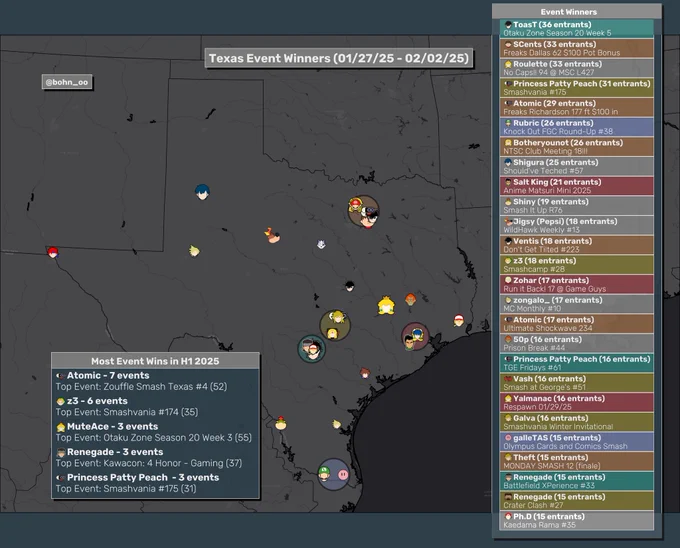This screenshot has width=680, height=548.
Task: Click the black-haired character head map marker
Action: (350, 286)
